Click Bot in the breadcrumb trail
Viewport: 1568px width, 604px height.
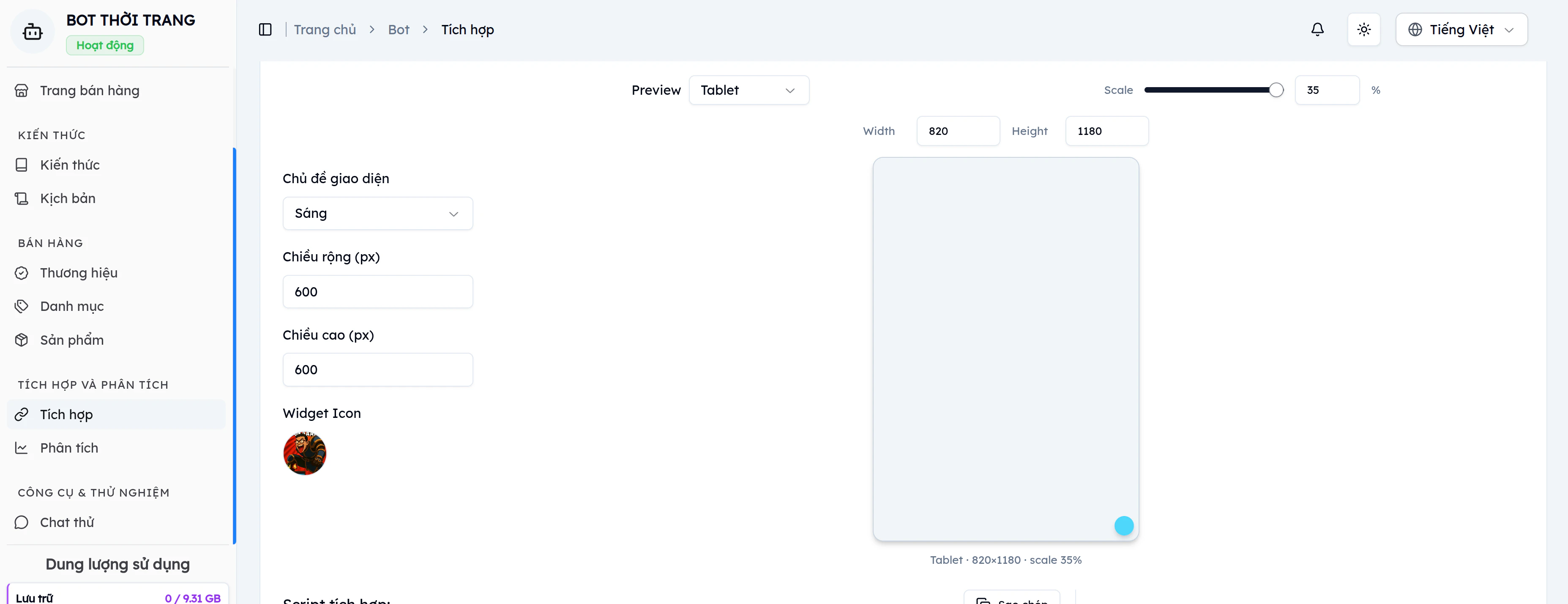tap(399, 29)
